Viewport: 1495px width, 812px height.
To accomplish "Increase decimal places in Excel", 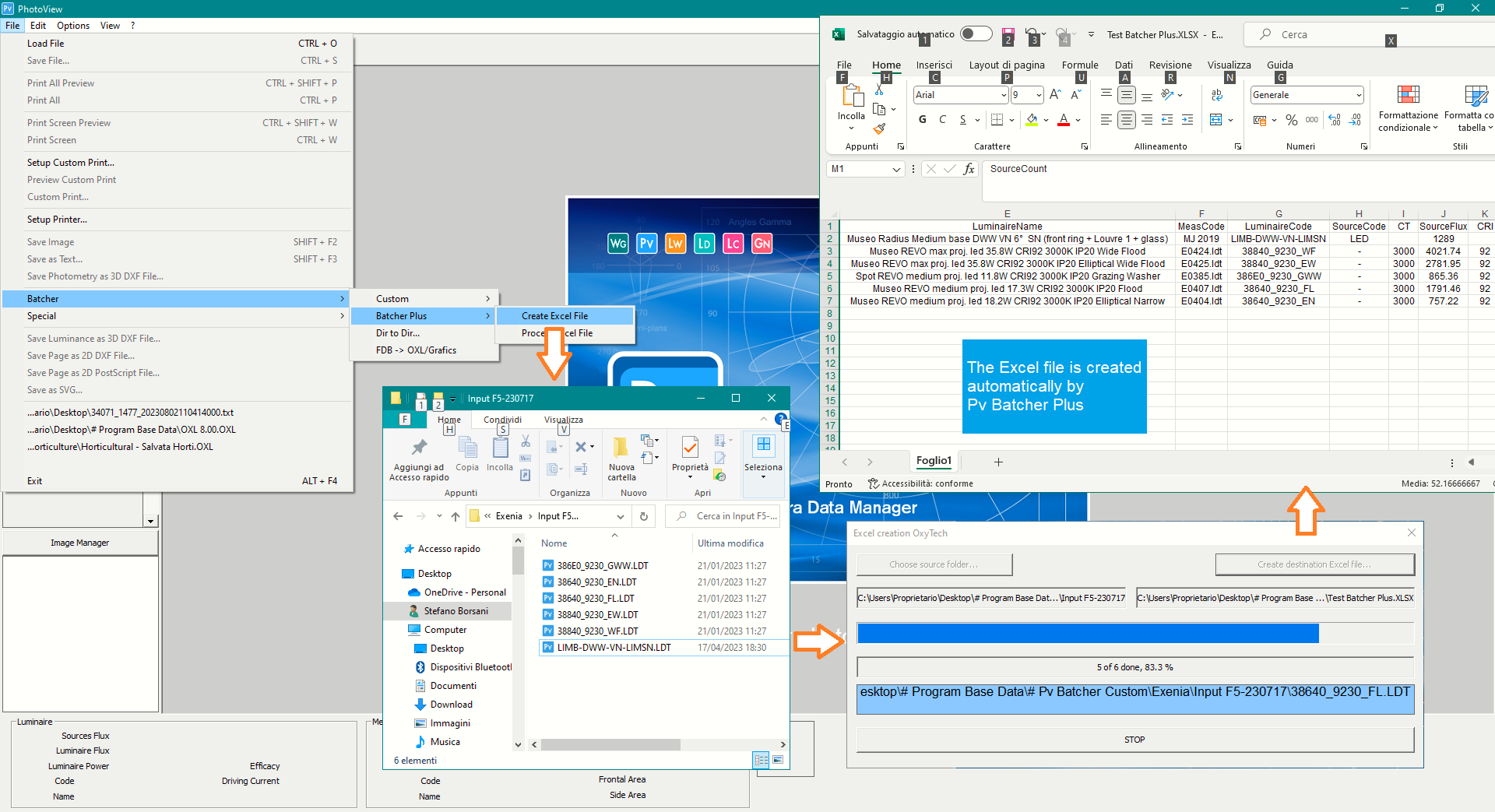I will [x=1335, y=120].
